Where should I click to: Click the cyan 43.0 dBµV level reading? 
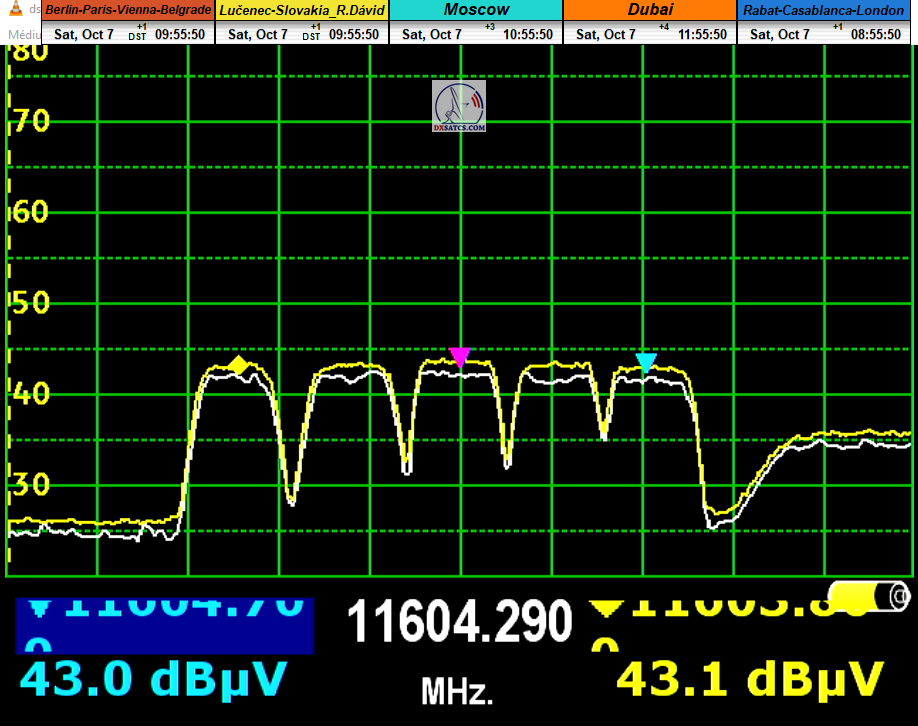pyautogui.click(x=152, y=678)
